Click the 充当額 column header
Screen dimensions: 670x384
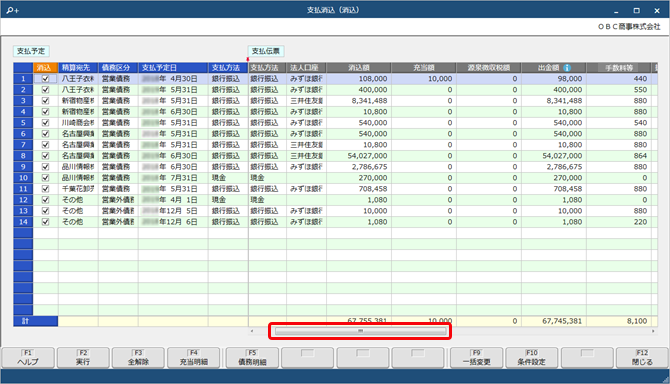424,68
